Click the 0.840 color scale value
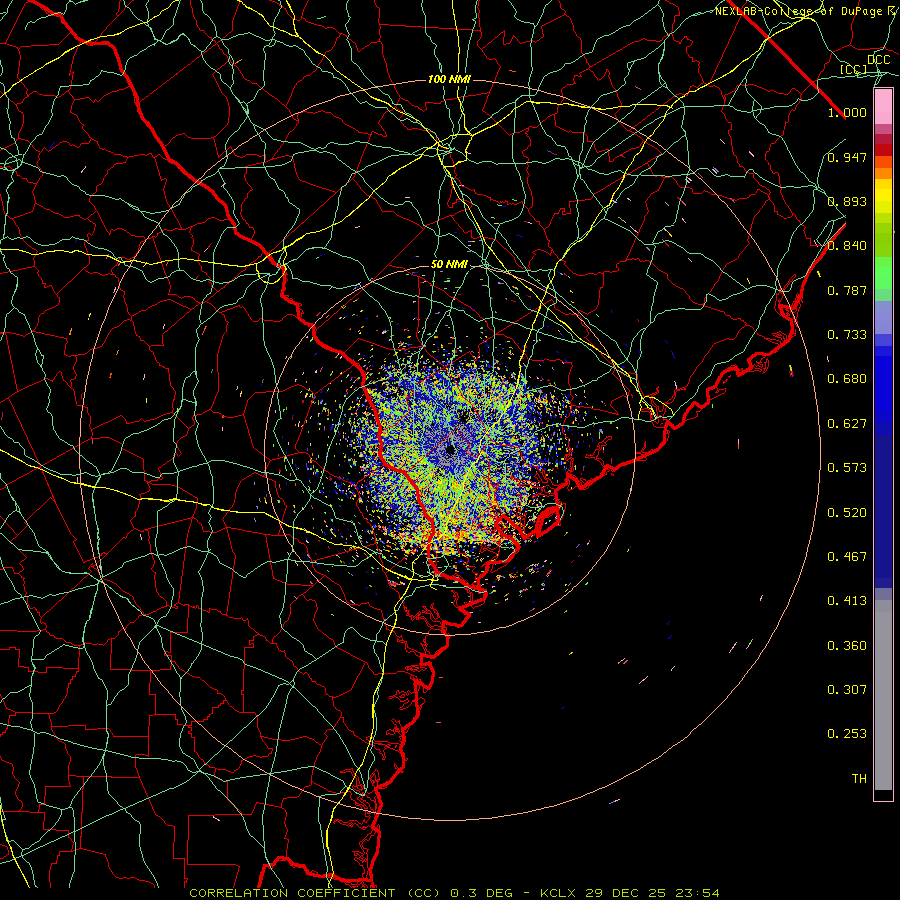 [847, 246]
